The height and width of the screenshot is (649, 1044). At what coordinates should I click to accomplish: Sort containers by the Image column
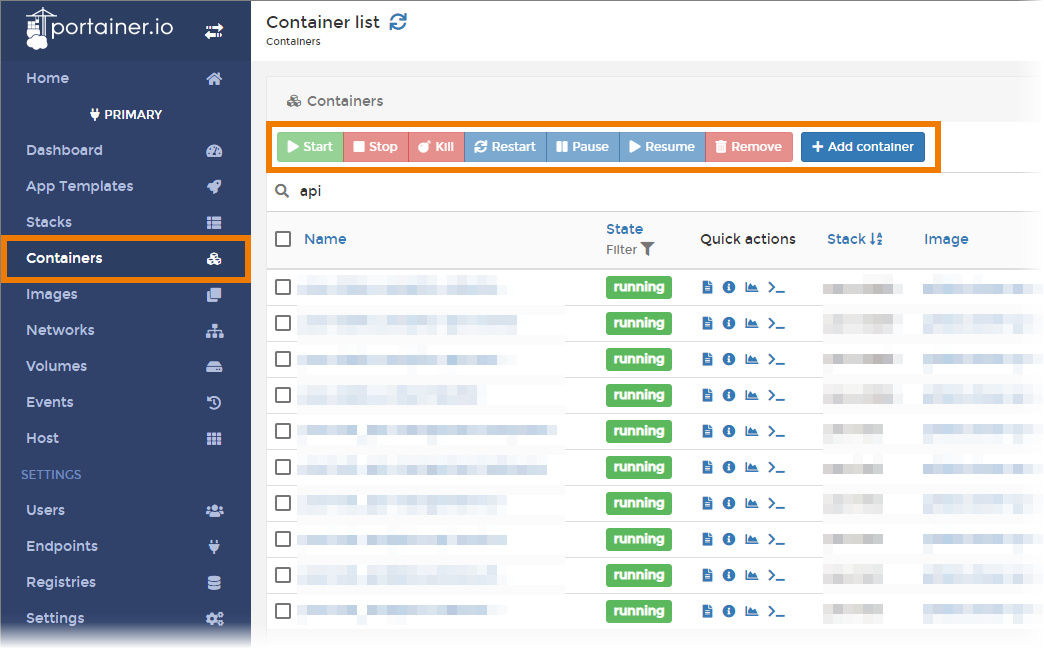(x=946, y=239)
